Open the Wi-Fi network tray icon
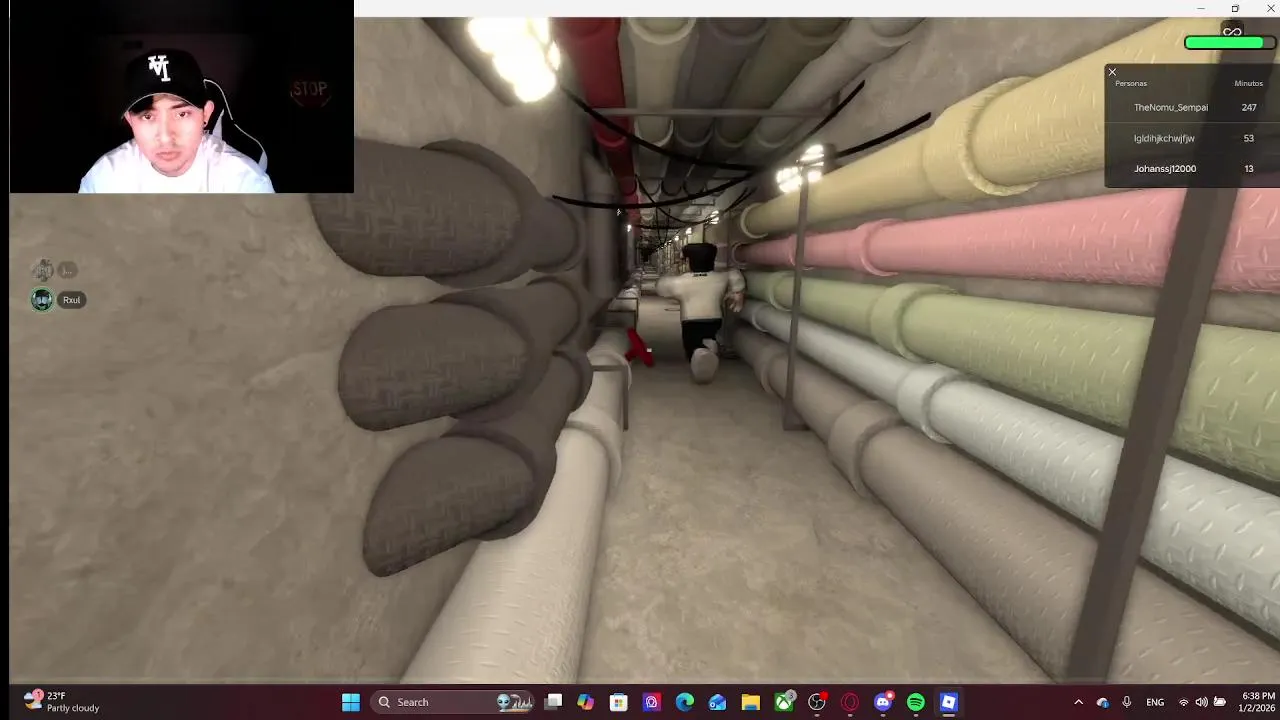Image resolution: width=1280 pixels, height=720 pixels. click(1184, 702)
